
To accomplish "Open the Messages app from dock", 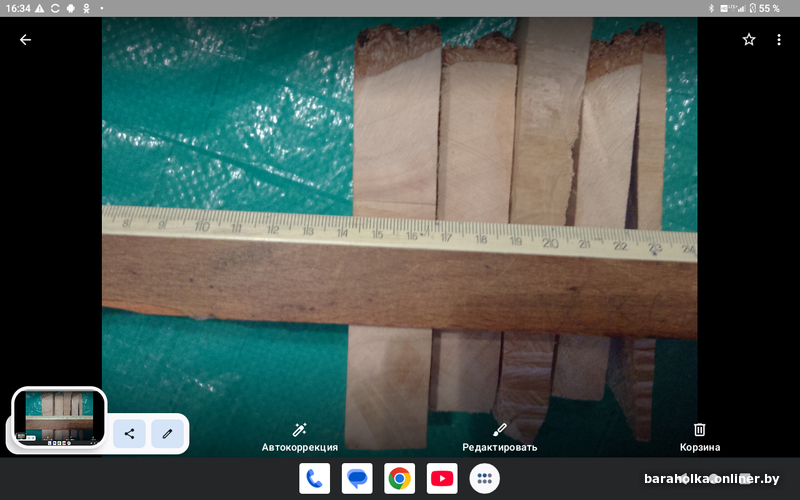I will (357, 479).
